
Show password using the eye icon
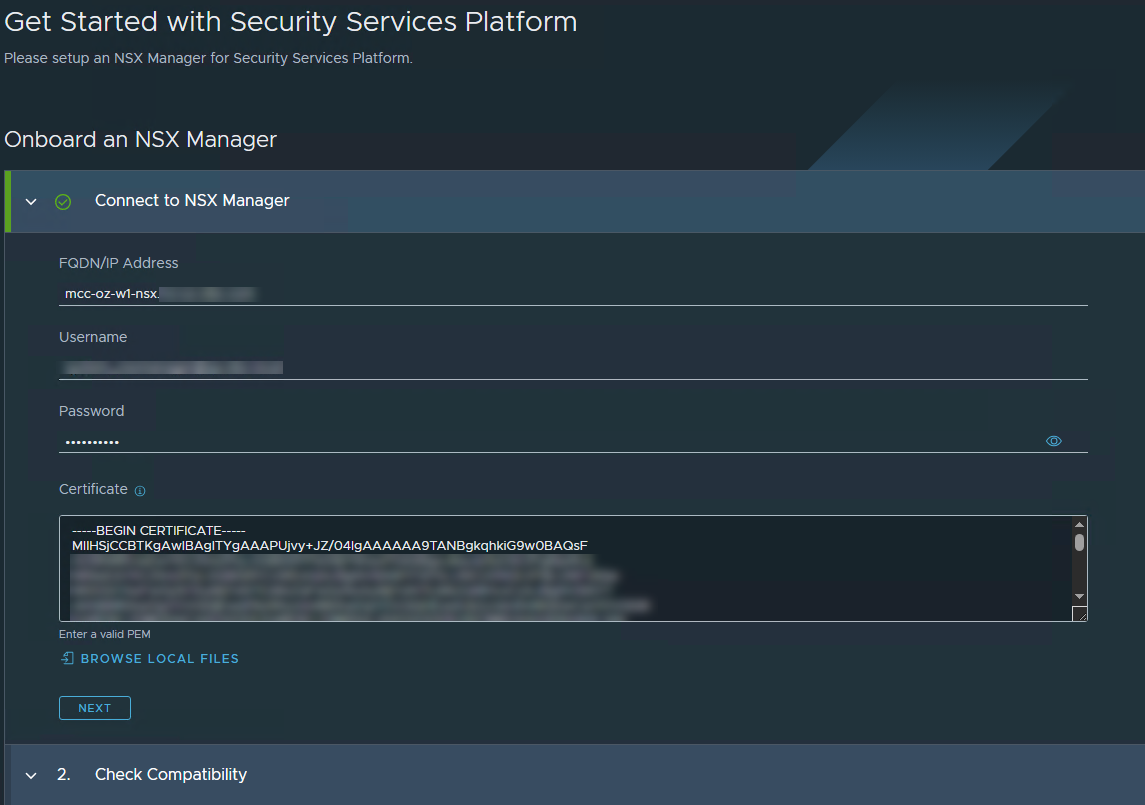point(1053,441)
